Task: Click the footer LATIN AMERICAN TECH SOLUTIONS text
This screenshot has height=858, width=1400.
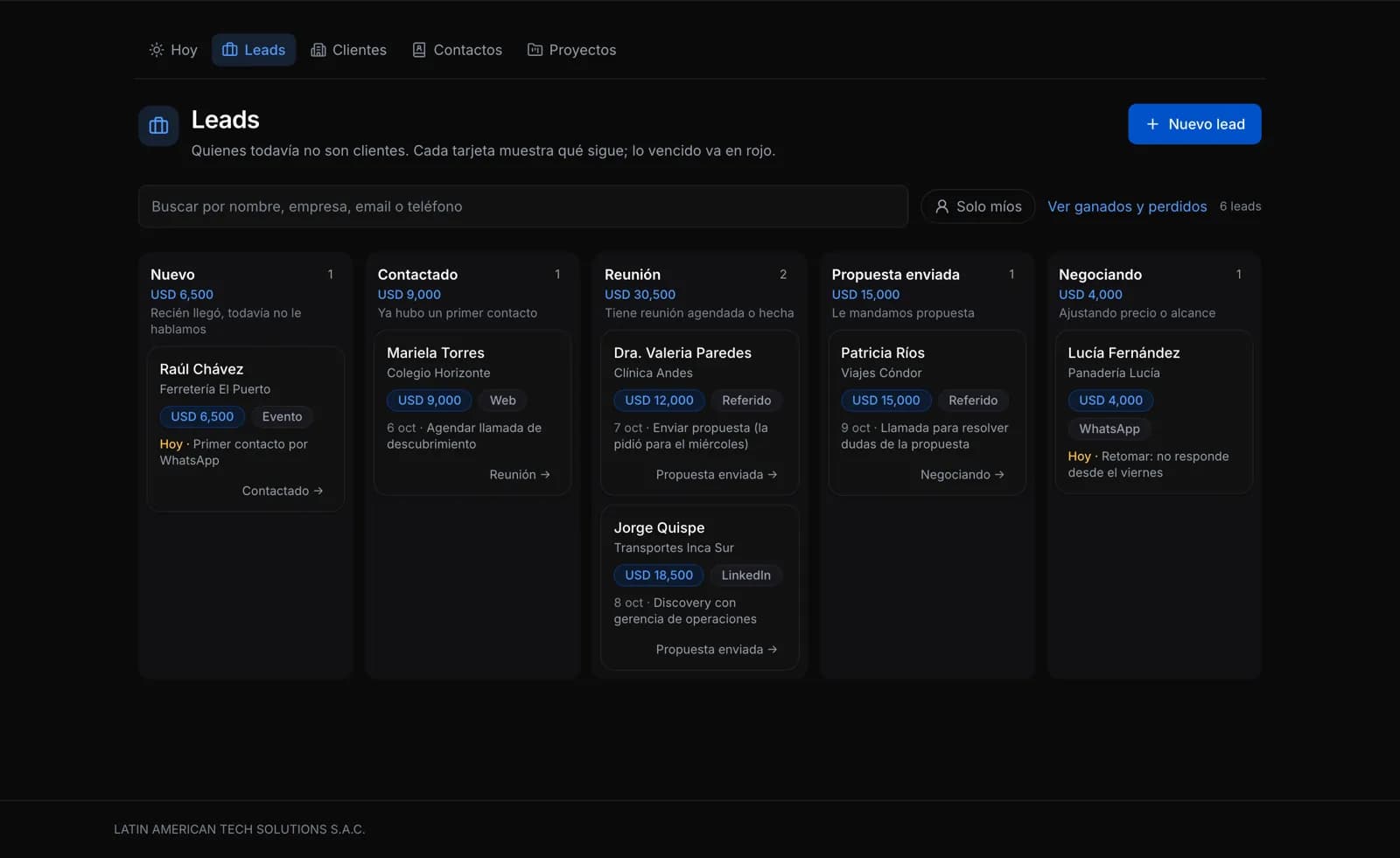Action: [x=240, y=829]
